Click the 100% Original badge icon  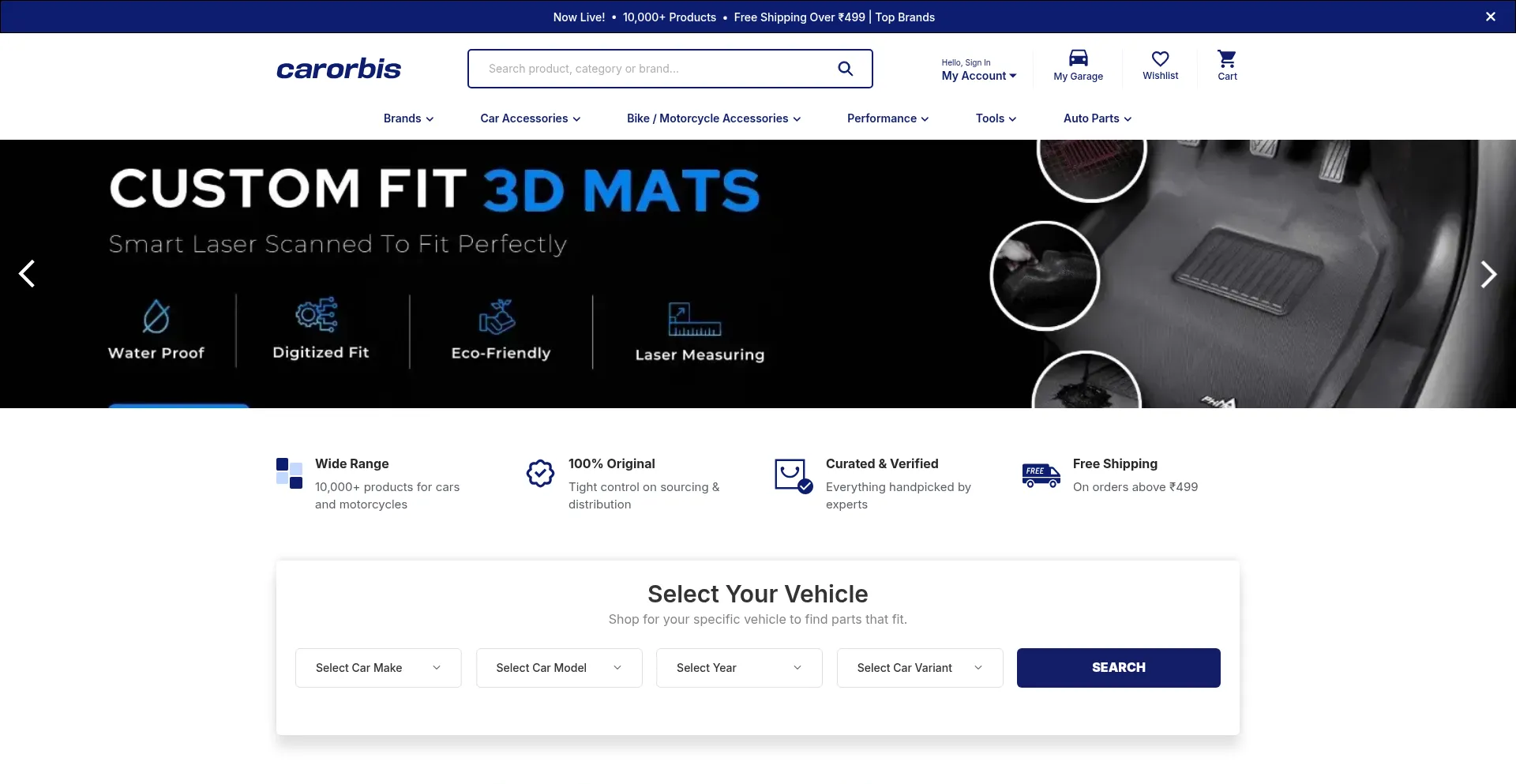(x=541, y=473)
